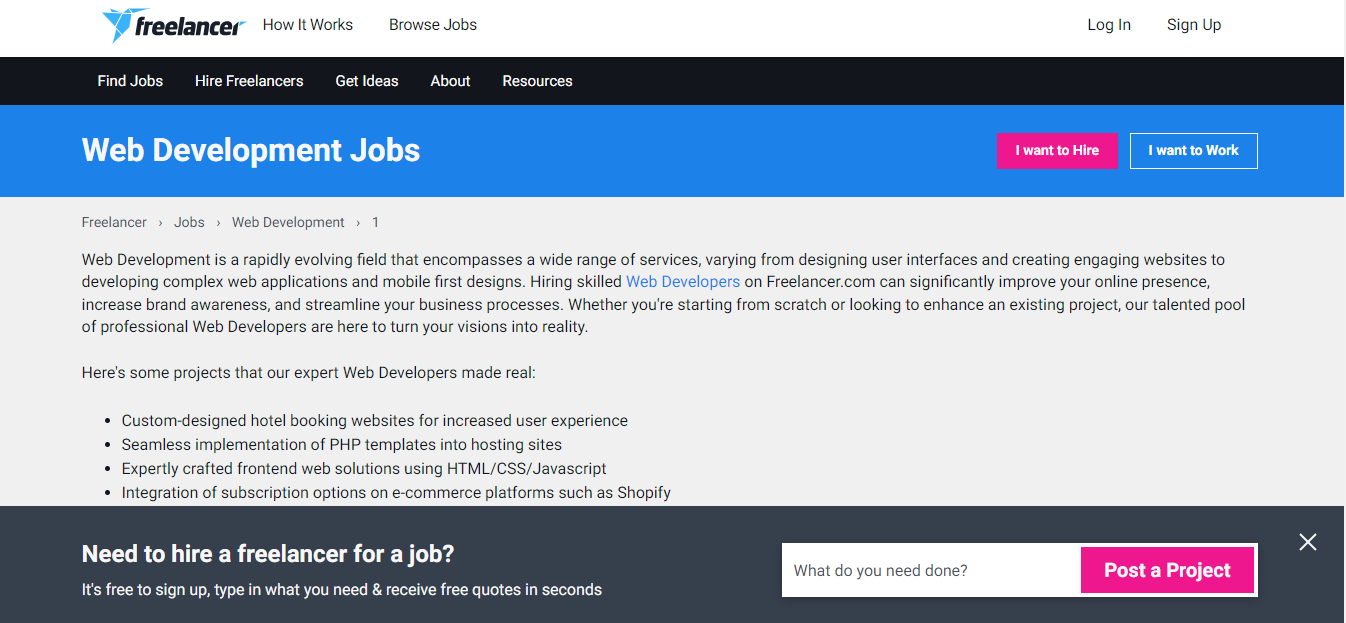
Task: Click the Shopify subscription bullet text
Action: coord(396,493)
